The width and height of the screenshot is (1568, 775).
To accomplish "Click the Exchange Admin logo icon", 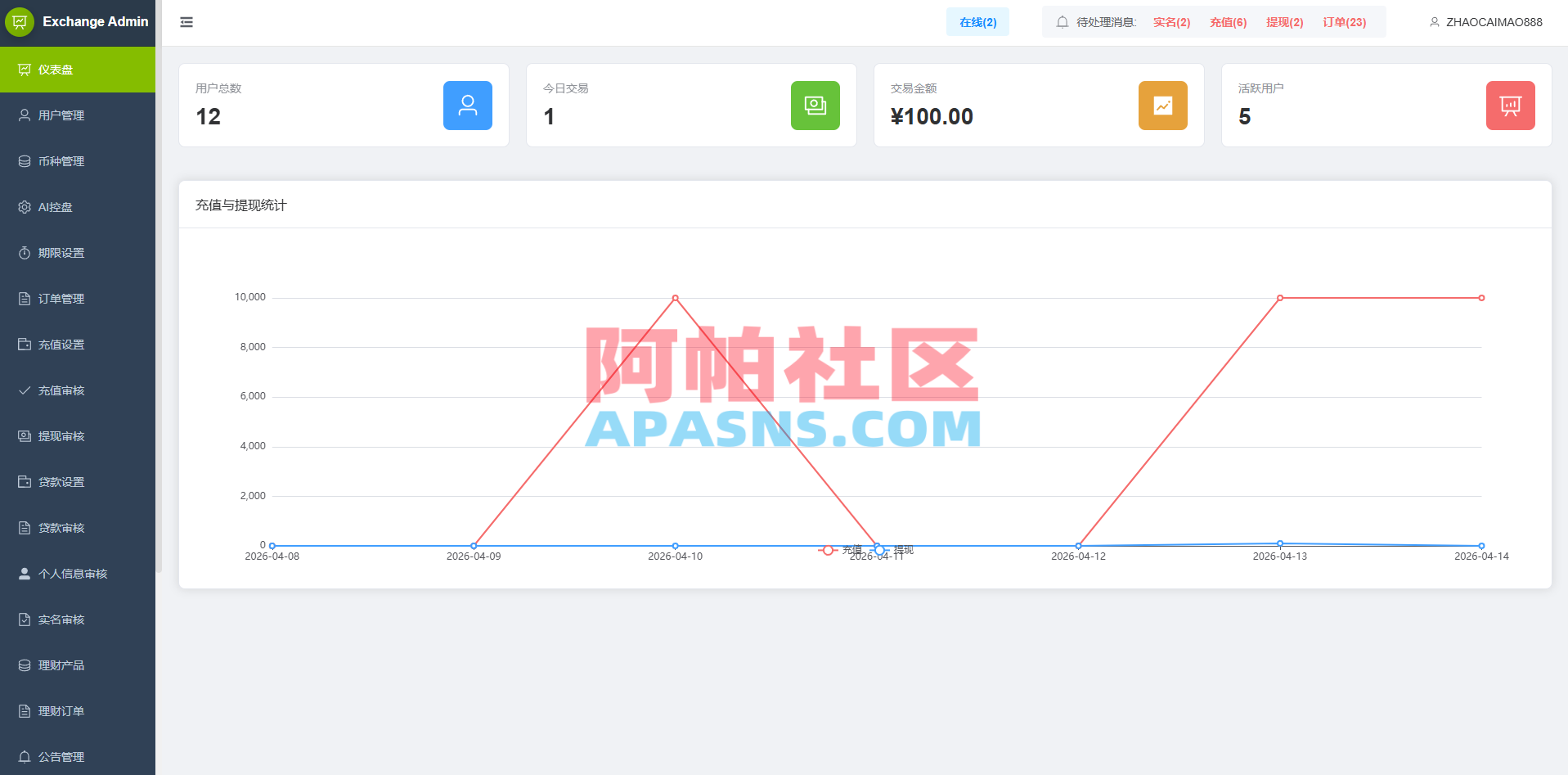I will (20, 22).
